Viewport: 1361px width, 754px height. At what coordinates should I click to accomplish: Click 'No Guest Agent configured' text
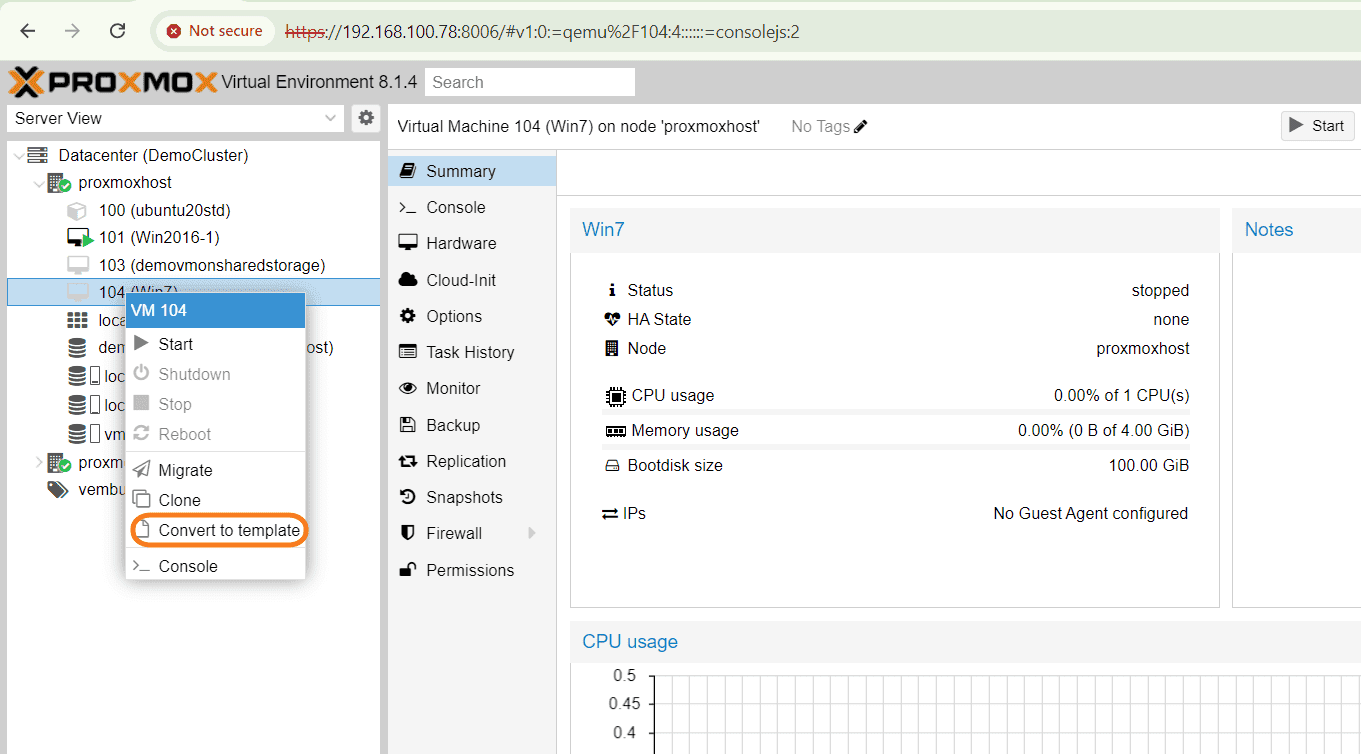1091,513
